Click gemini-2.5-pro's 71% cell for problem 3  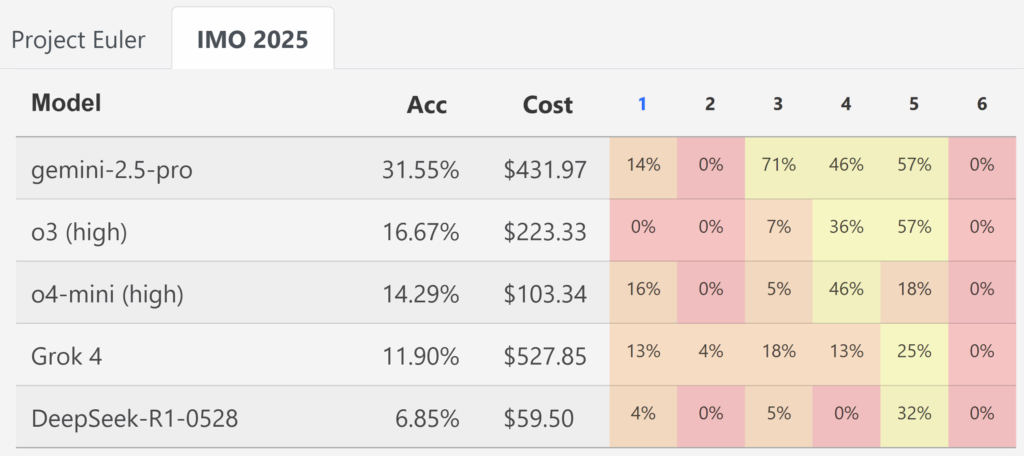coord(778,166)
